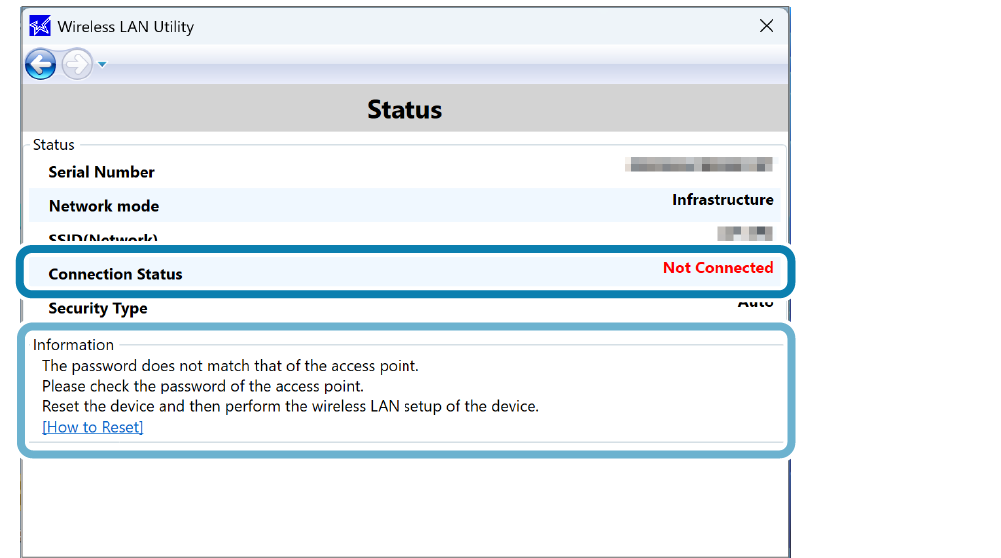
Task: Click the red Not Connected status text
Action: (717, 268)
